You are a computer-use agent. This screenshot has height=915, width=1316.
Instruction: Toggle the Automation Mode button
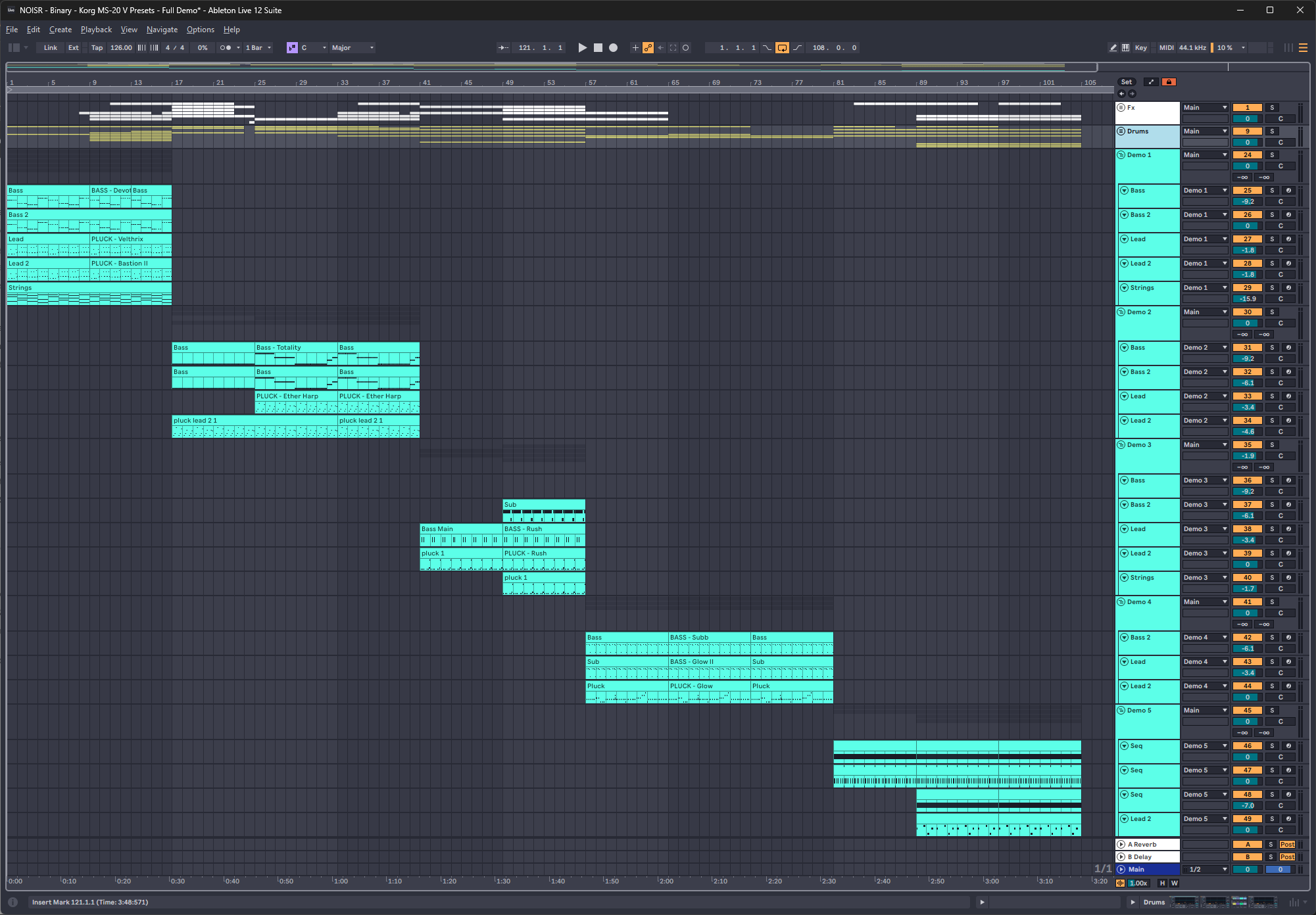(x=1151, y=82)
